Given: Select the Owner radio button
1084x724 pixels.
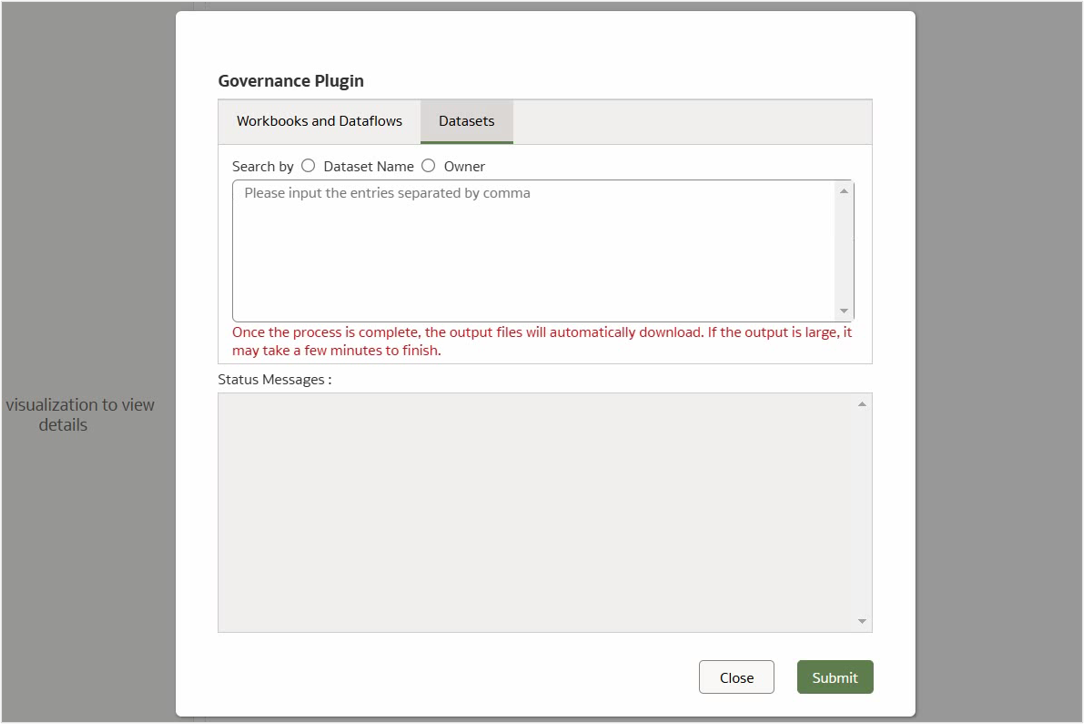Looking at the screenshot, I should (x=428, y=165).
